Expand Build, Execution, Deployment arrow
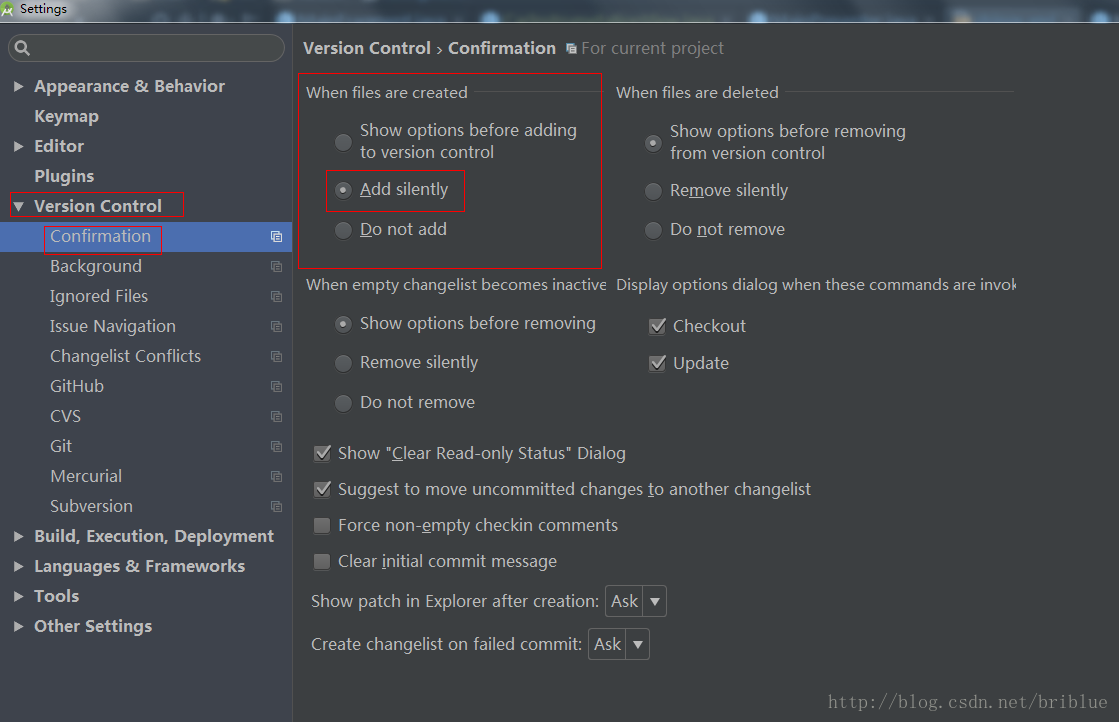 (19, 536)
